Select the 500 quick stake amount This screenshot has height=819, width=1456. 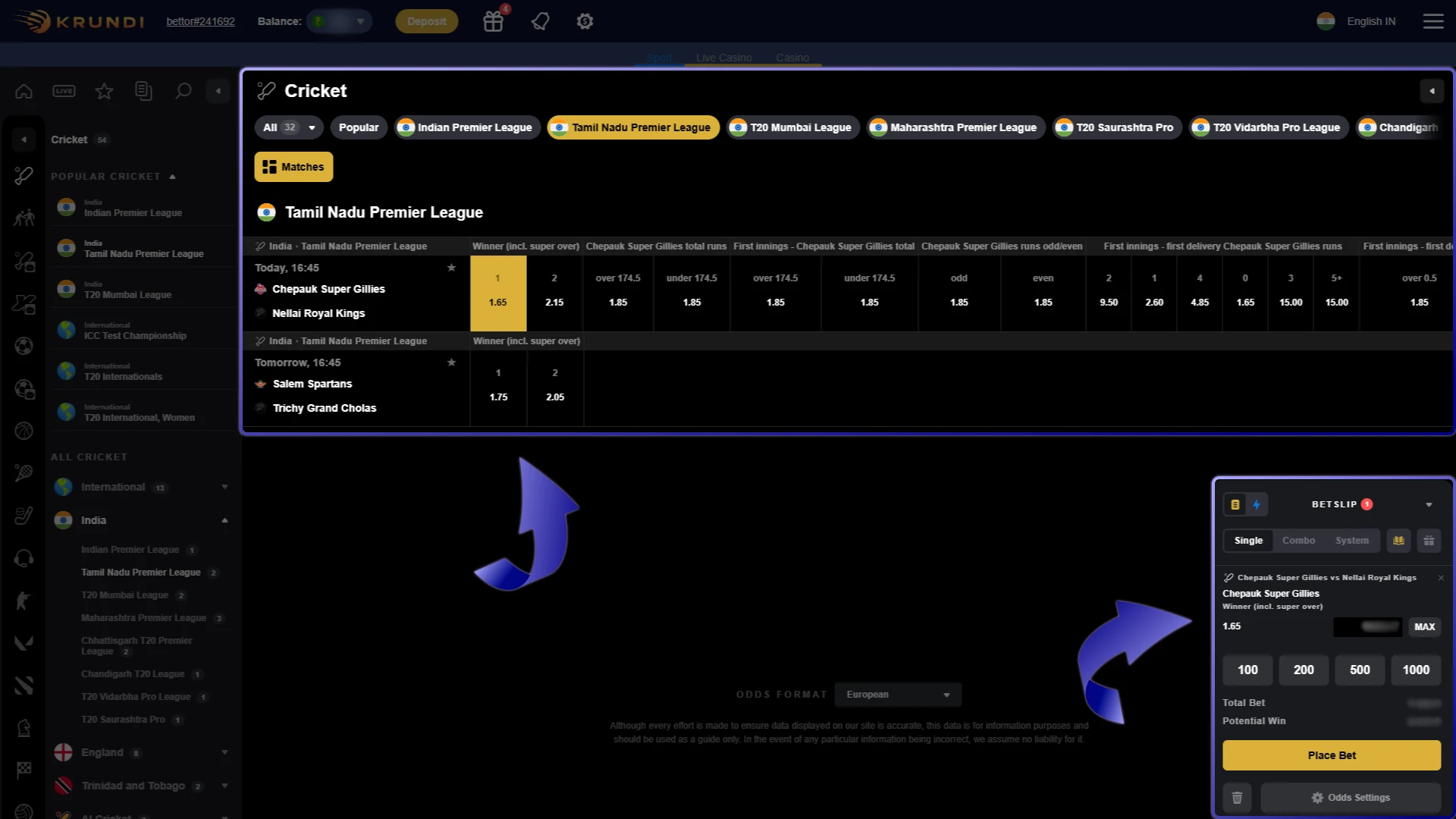pos(1359,670)
